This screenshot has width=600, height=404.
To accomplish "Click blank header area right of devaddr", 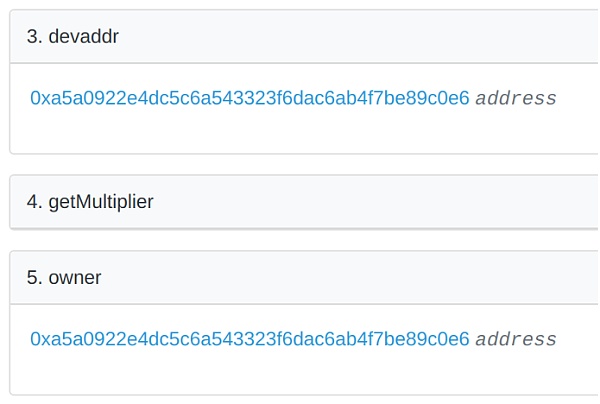I will [x=400, y=37].
